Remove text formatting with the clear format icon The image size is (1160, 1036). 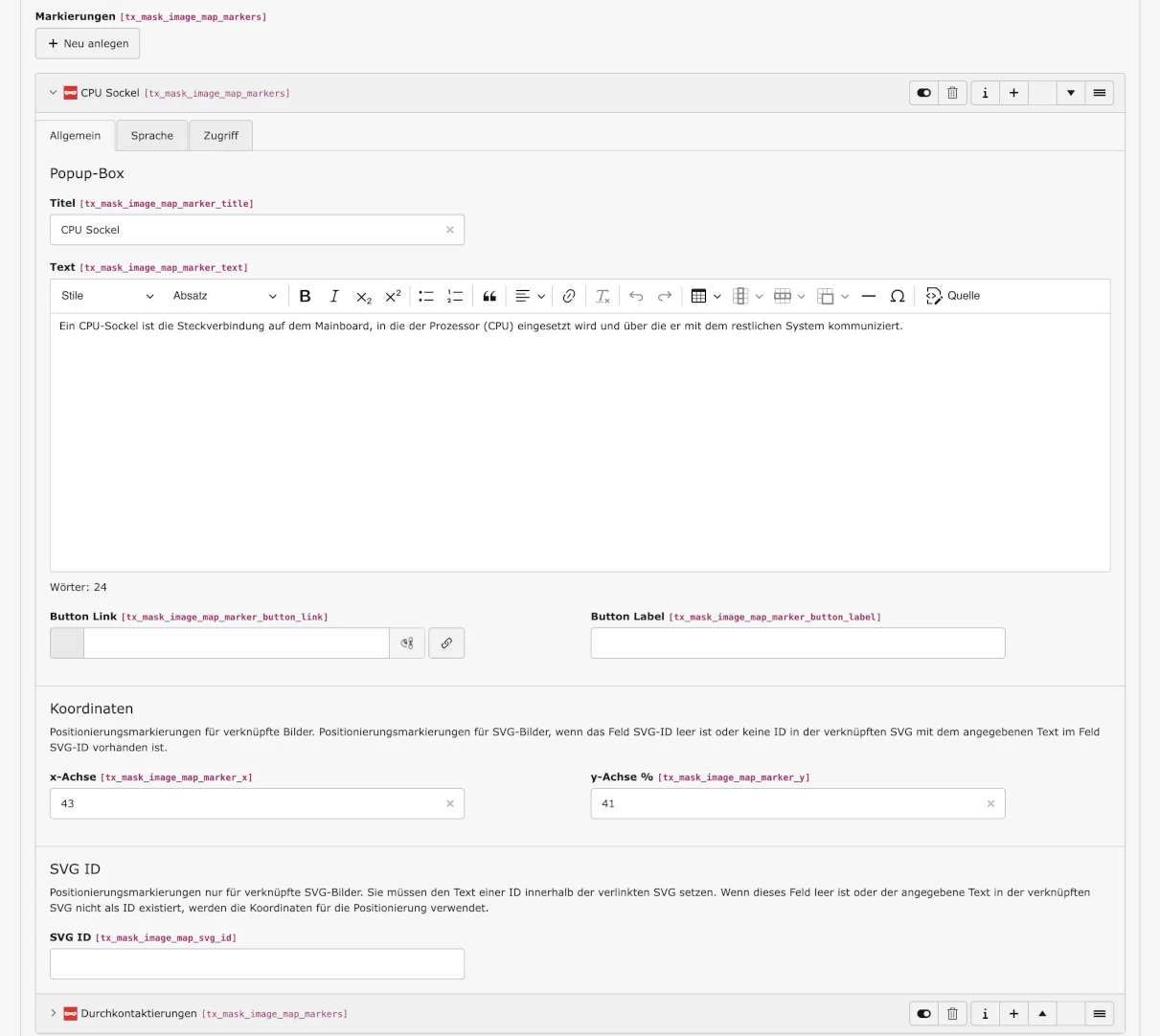tap(603, 296)
